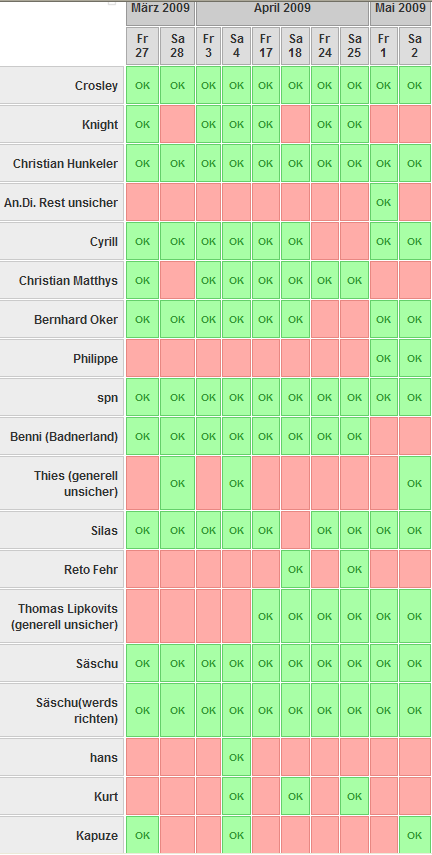Image resolution: width=432 pixels, height=855 pixels.
Task: Select Kapuze's OK cell for Fr 27
Action: (x=142, y=835)
